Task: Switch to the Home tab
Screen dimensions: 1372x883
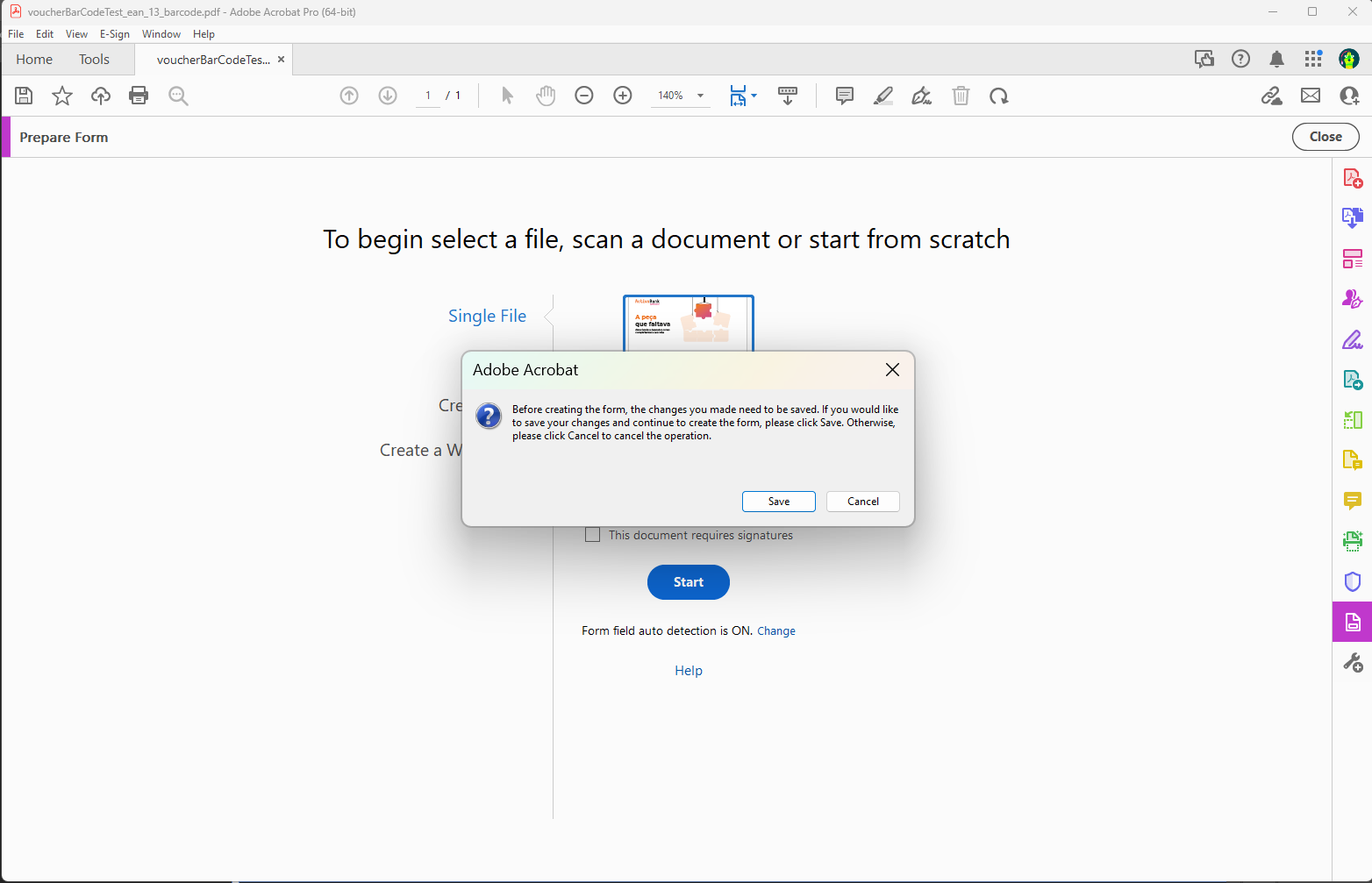Action: pyautogui.click(x=33, y=59)
